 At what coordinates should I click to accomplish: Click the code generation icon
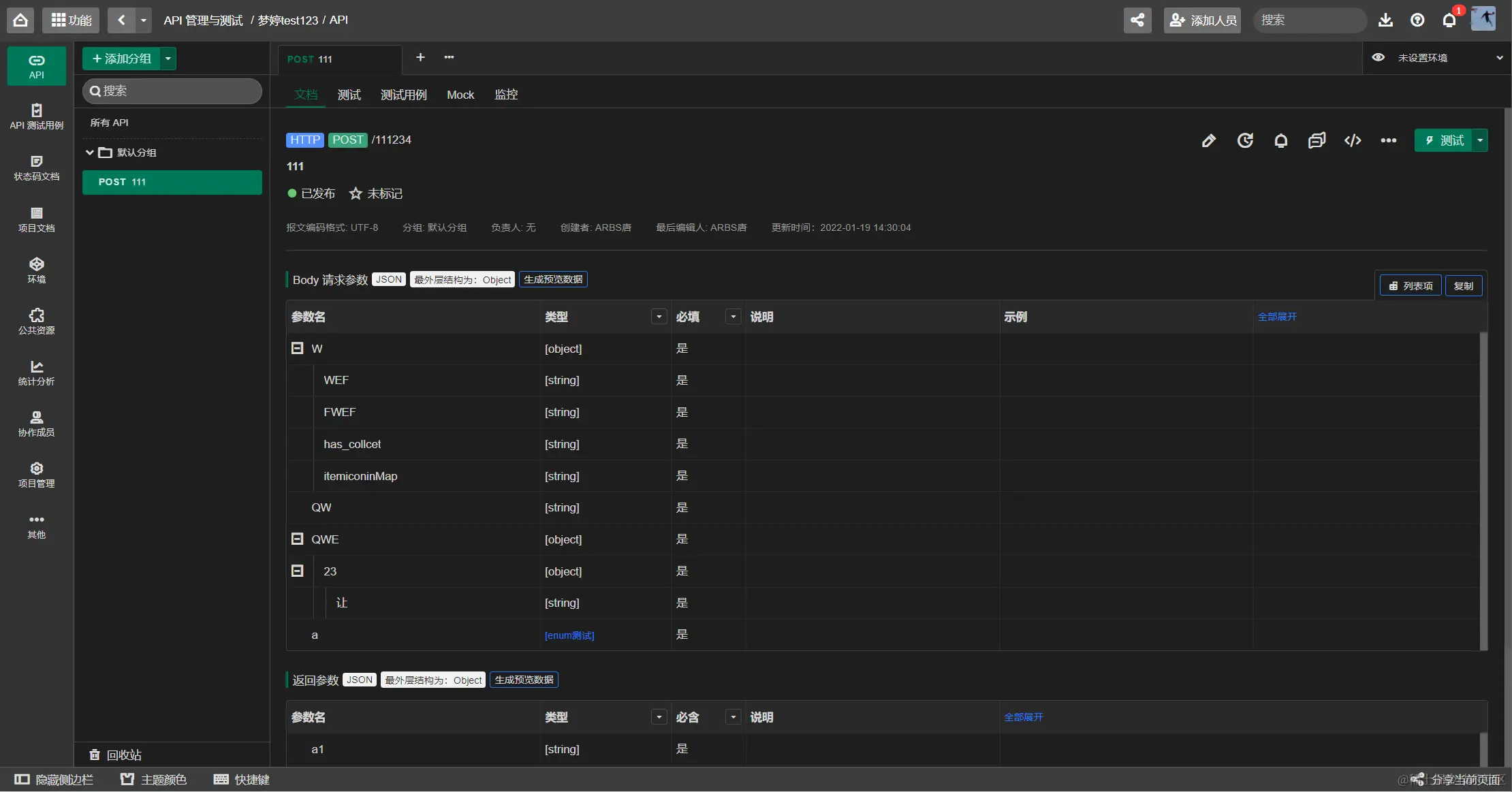pos(1353,140)
